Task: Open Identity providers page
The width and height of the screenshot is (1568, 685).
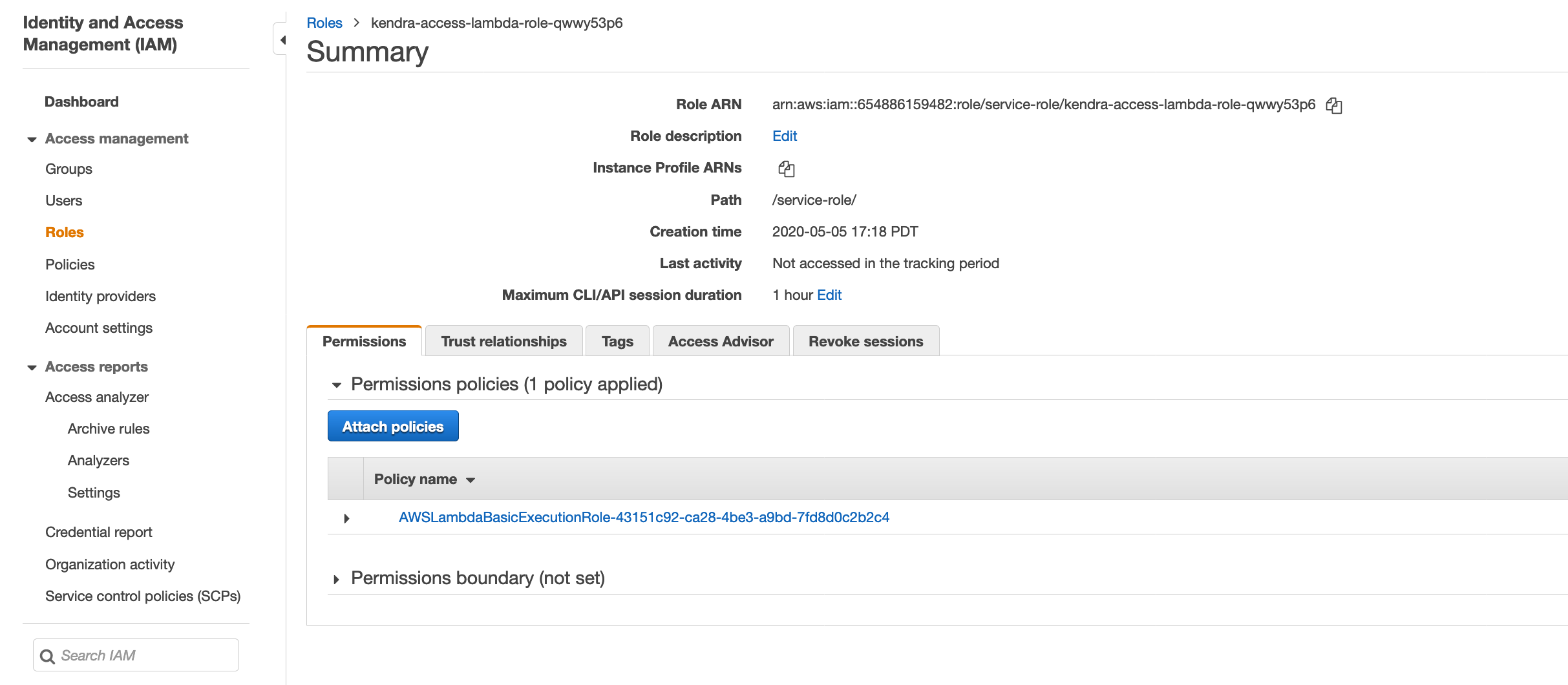Action: 100,296
